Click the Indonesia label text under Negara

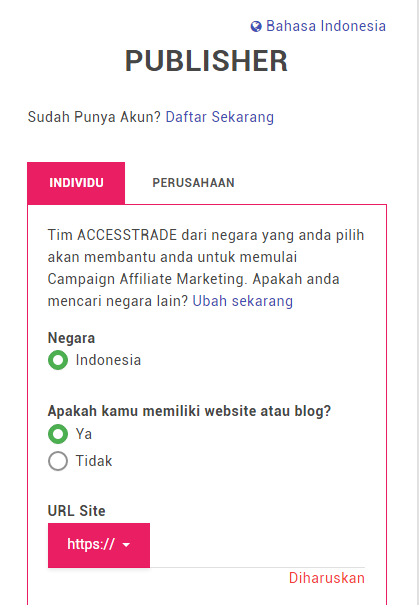tap(108, 360)
